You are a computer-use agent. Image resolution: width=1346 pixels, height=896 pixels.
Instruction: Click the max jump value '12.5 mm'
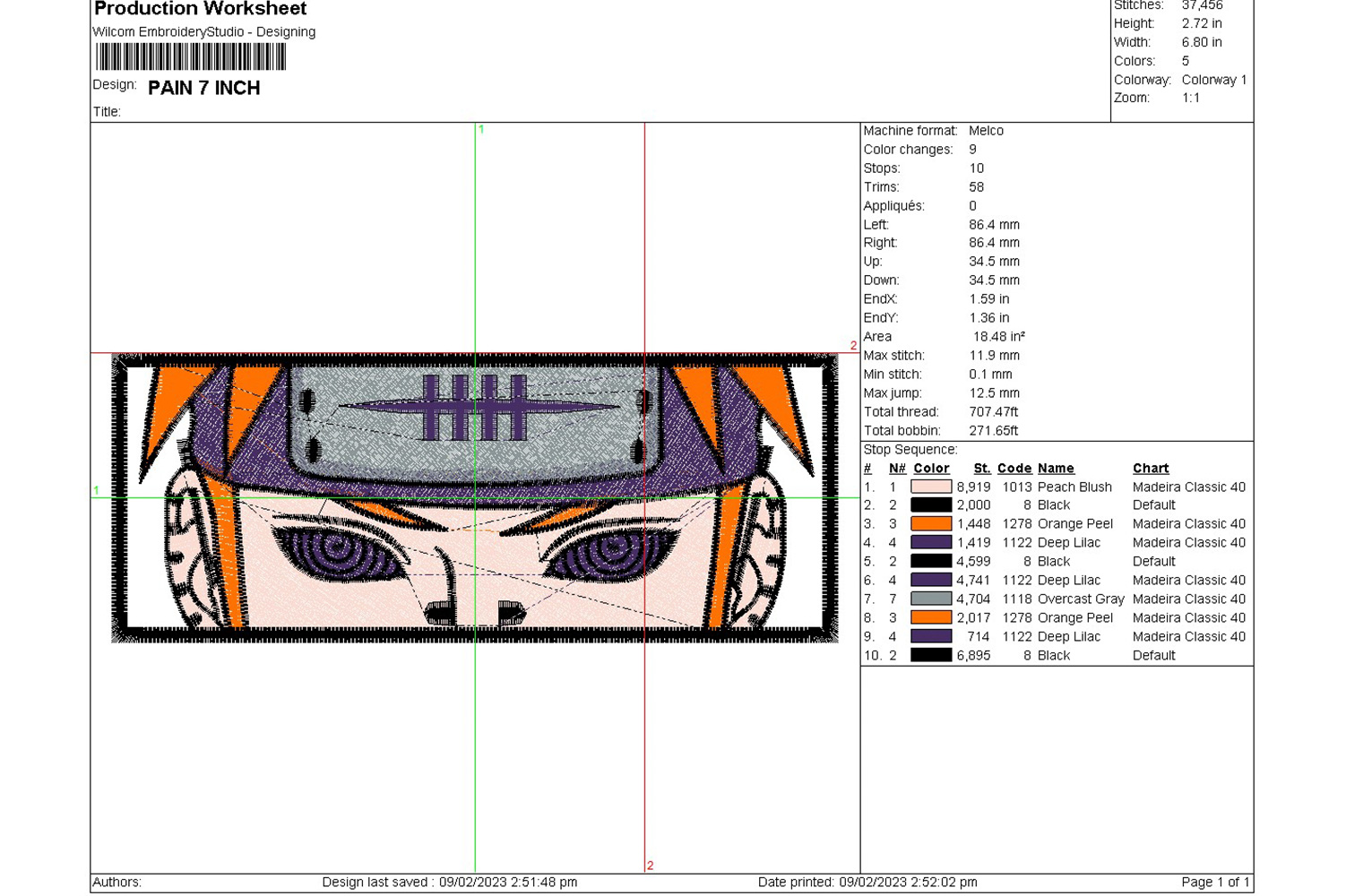995,393
